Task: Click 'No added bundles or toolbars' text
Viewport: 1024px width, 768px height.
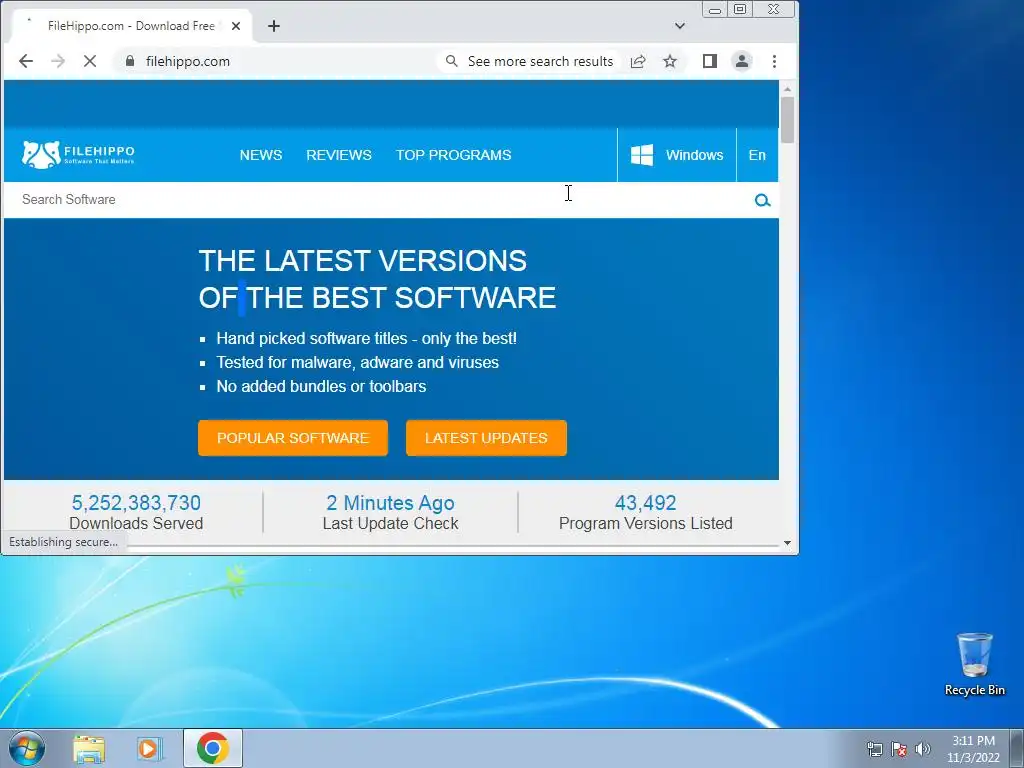Action: tap(321, 387)
